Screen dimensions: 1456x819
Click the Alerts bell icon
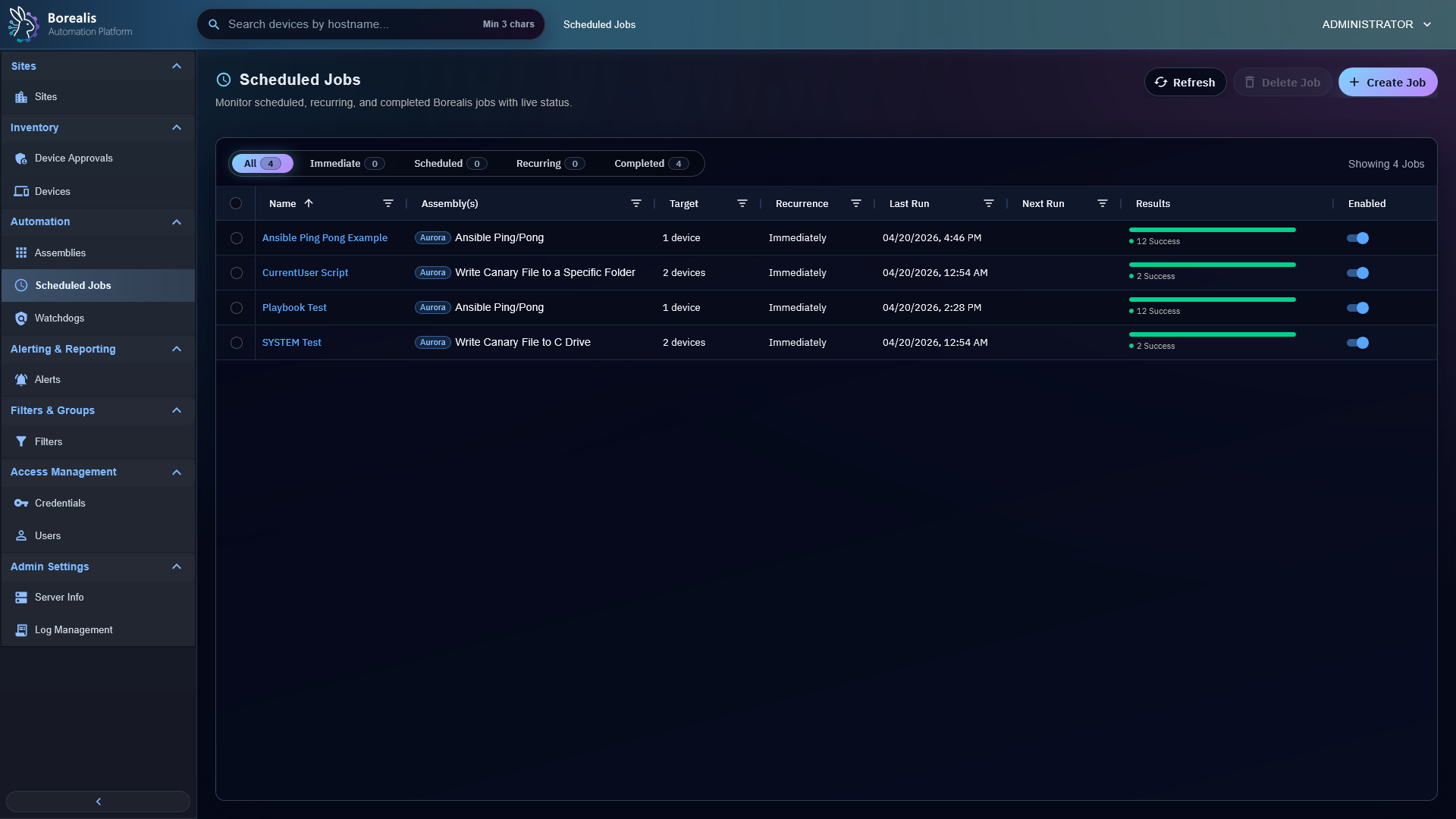click(21, 380)
